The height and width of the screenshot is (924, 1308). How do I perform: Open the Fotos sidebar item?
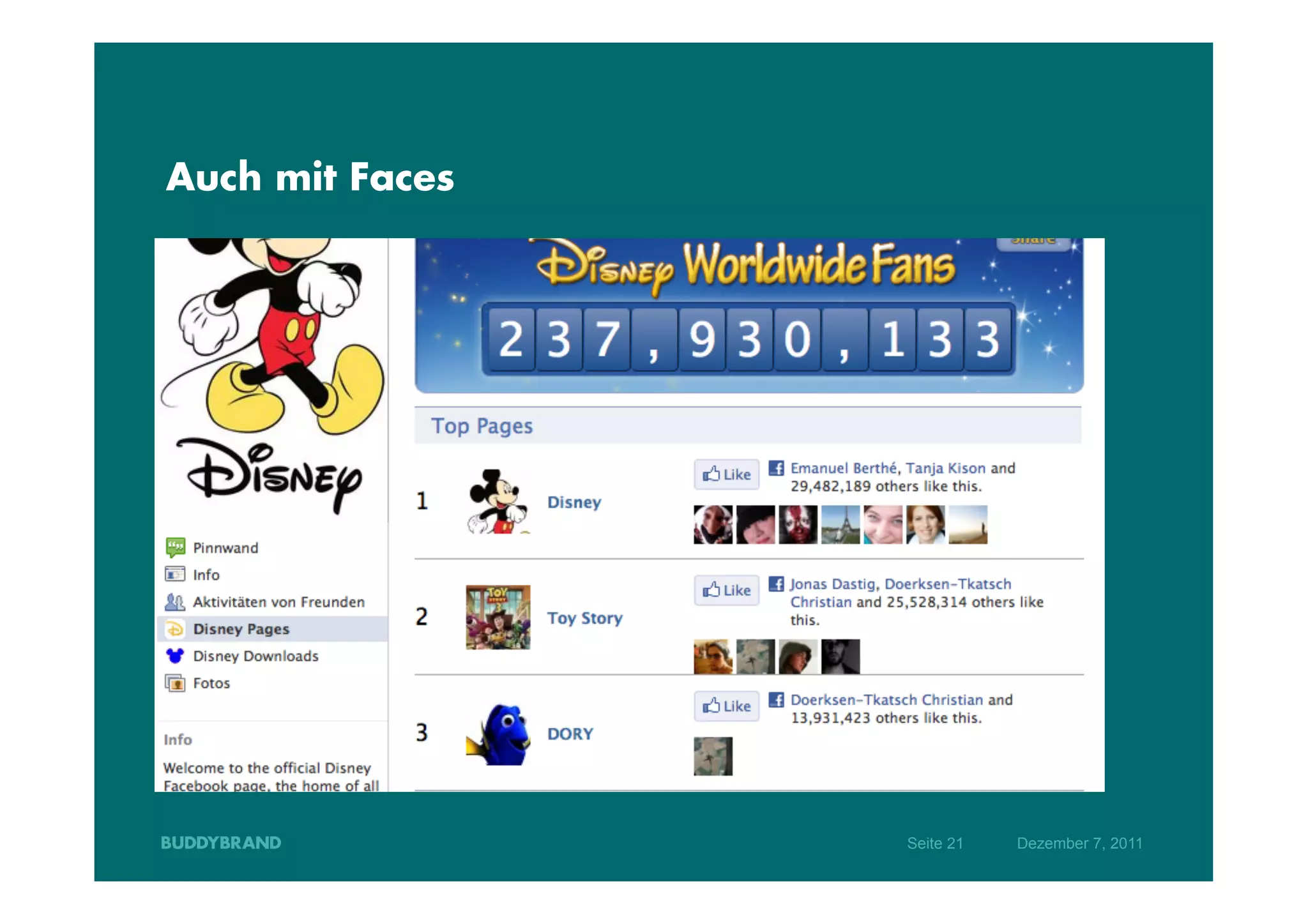pyautogui.click(x=211, y=683)
